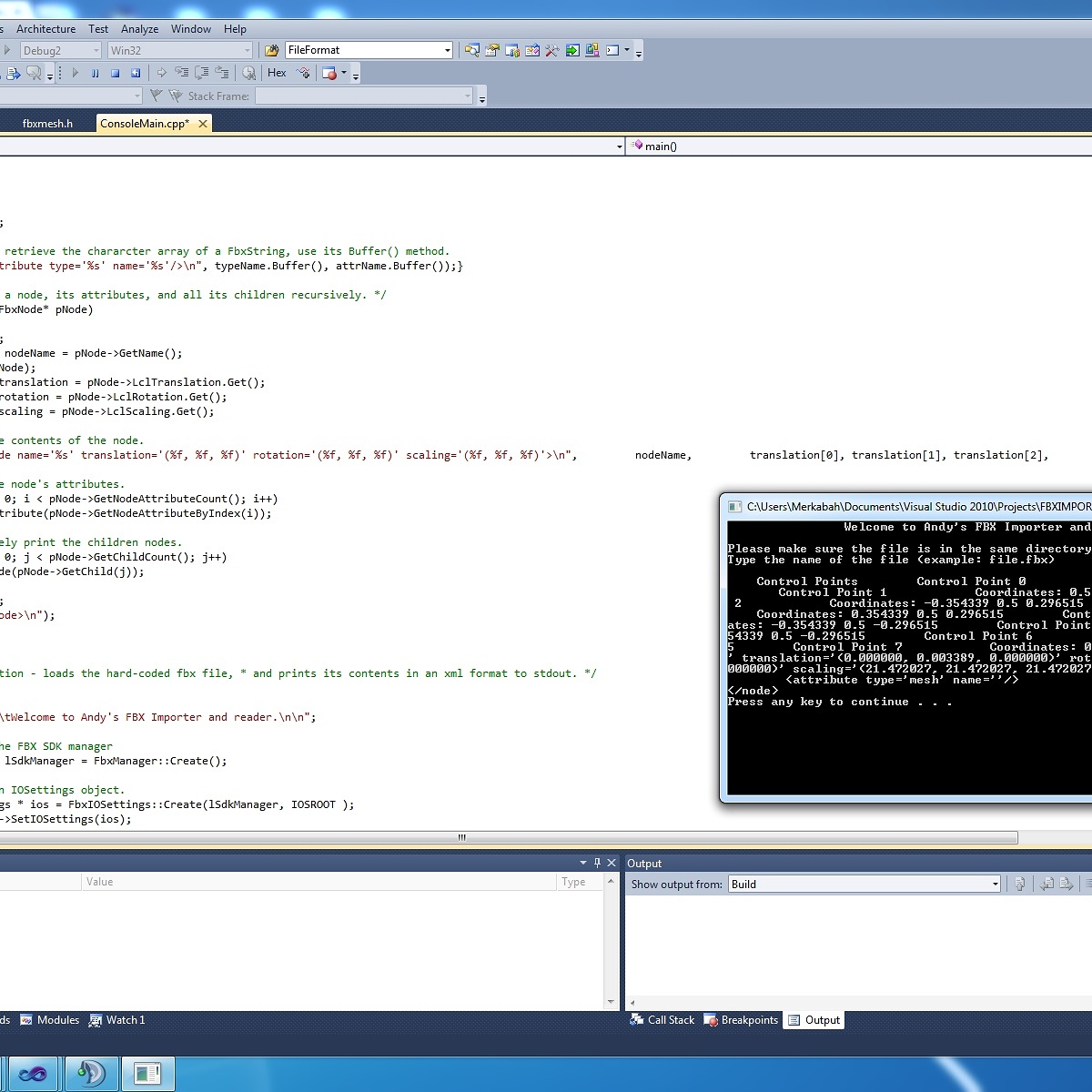This screenshot has width=1092, height=1092.
Task: Click the first flag icon beside Stack Frame
Action: [x=156, y=96]
